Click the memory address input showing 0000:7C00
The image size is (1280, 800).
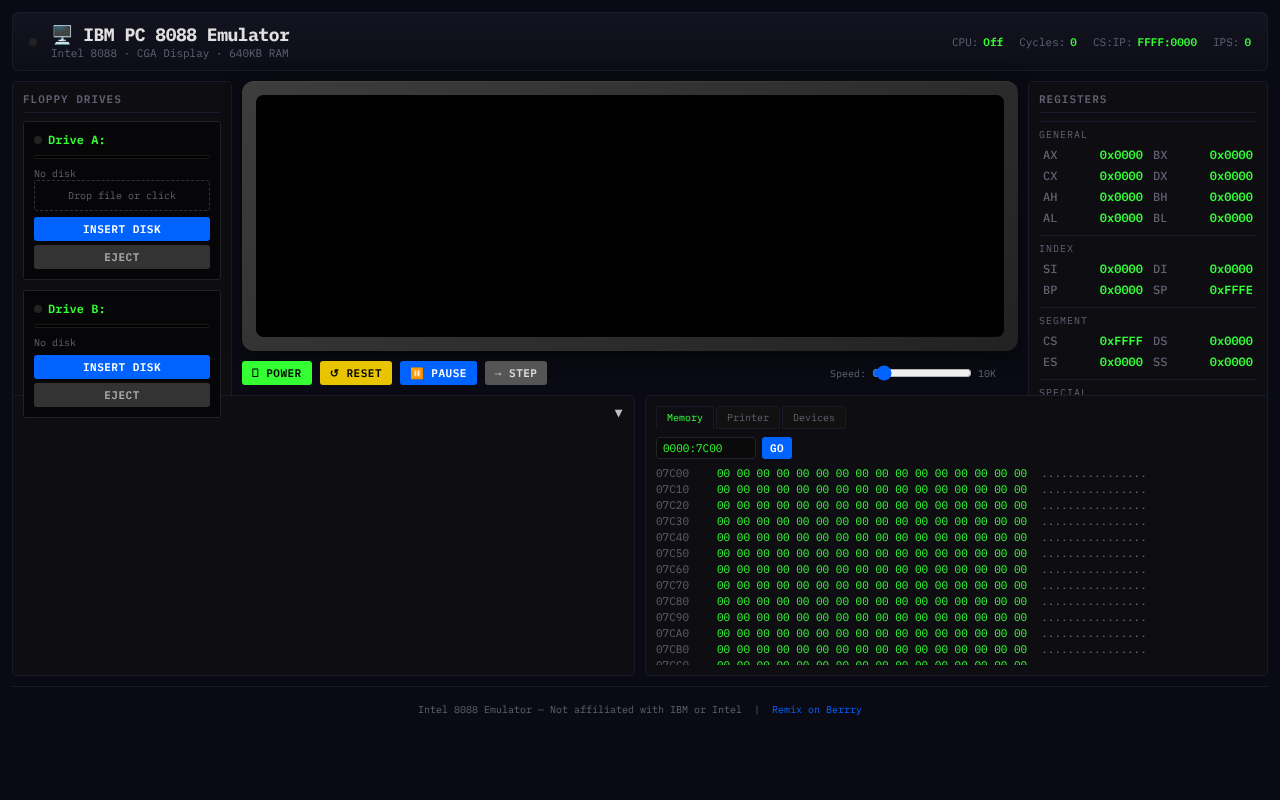click(705, 448)
